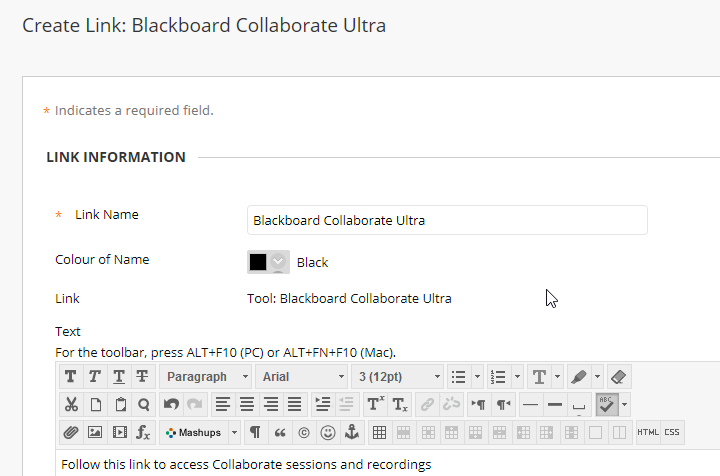Image resolution: width=720 pixels, height=476 pixels.
Task: Click the attach file paperclip icon
Action: [70, 433]
